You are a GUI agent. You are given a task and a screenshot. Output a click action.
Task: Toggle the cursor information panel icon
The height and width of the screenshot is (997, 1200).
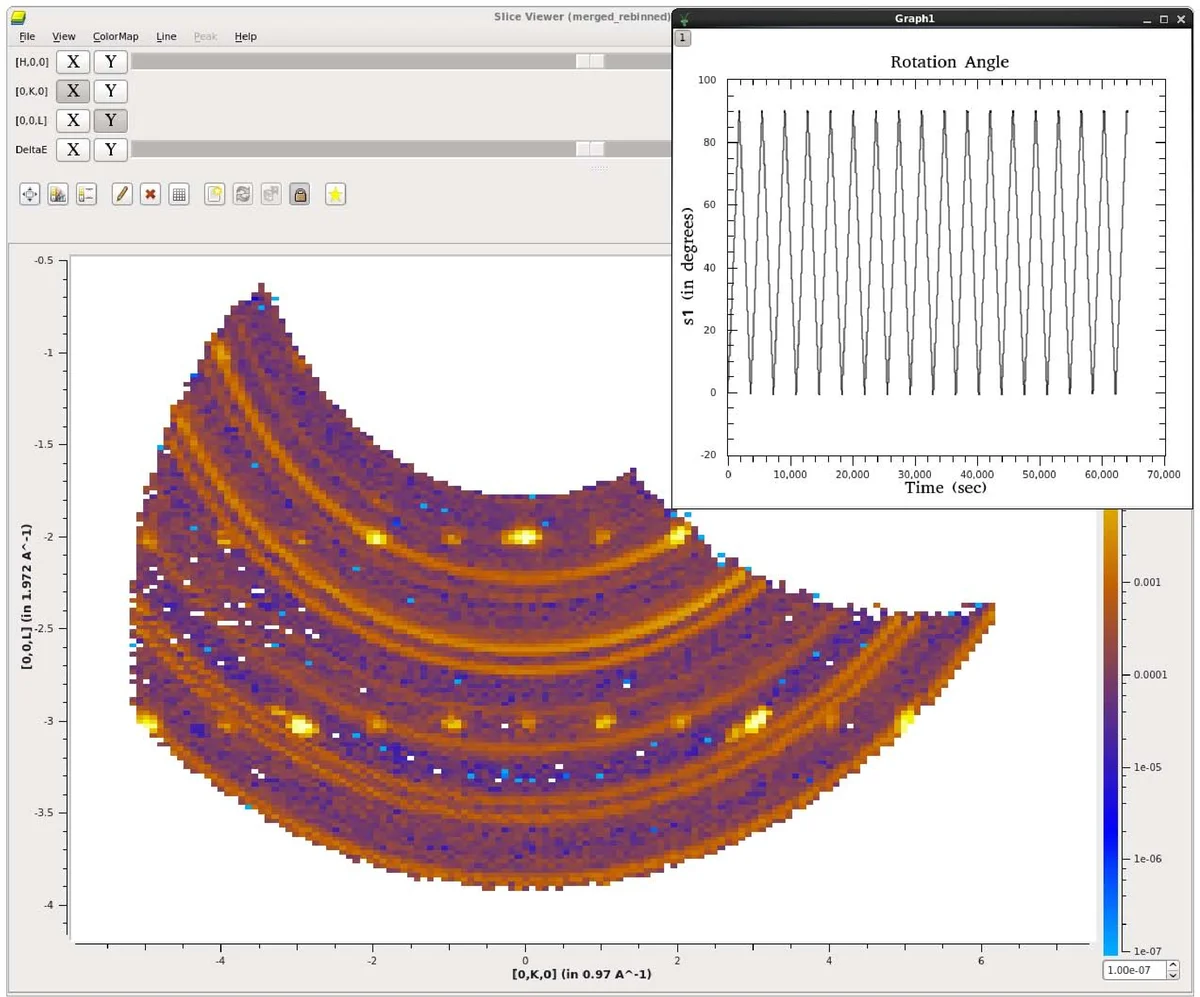(86, 194)
